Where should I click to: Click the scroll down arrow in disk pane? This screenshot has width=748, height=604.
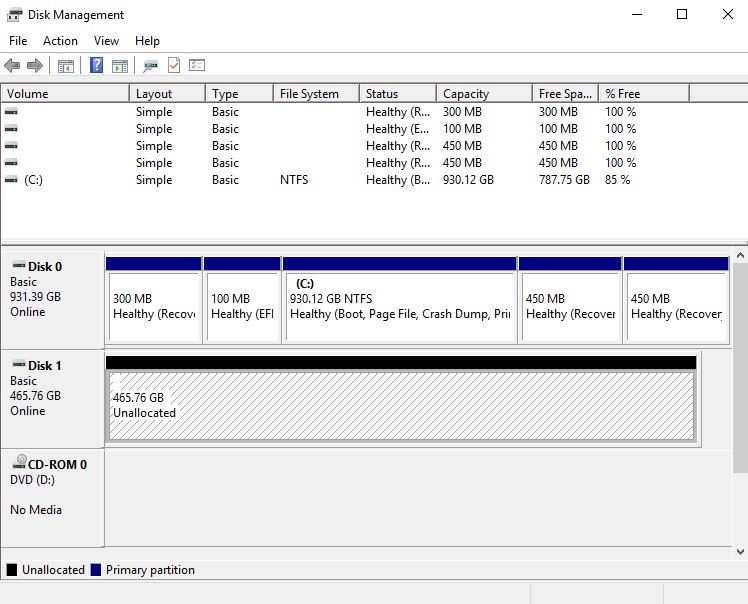coord(740,551)
